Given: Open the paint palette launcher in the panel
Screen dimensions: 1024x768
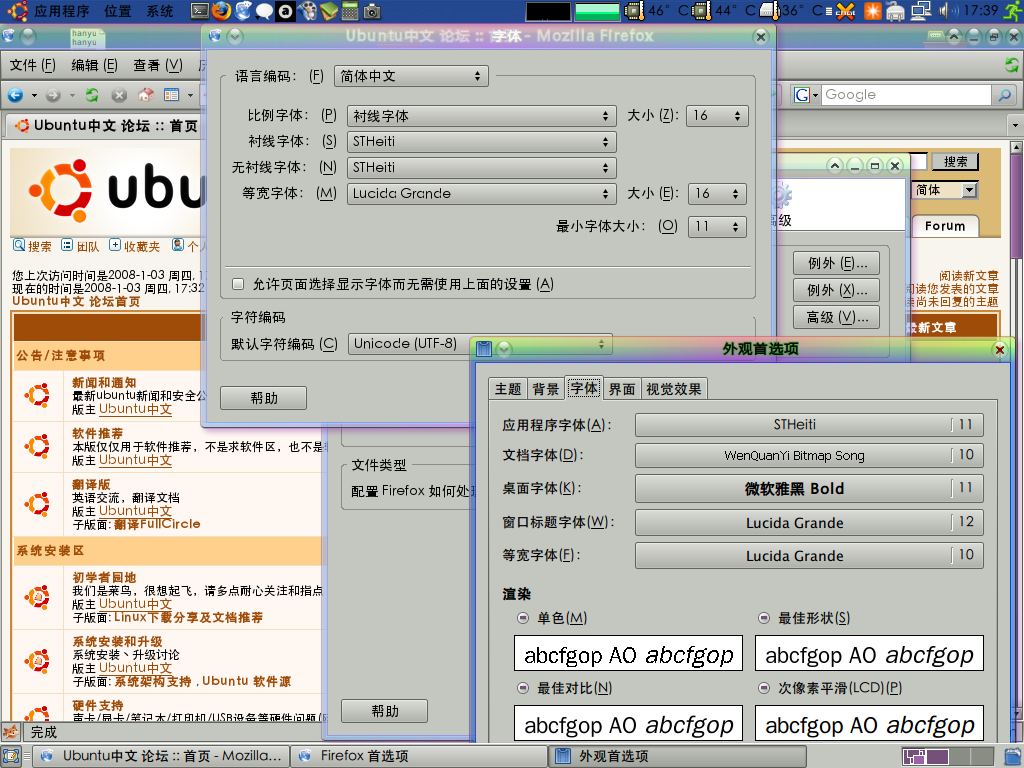Looking at the screenshot, I should coord(307,10).
